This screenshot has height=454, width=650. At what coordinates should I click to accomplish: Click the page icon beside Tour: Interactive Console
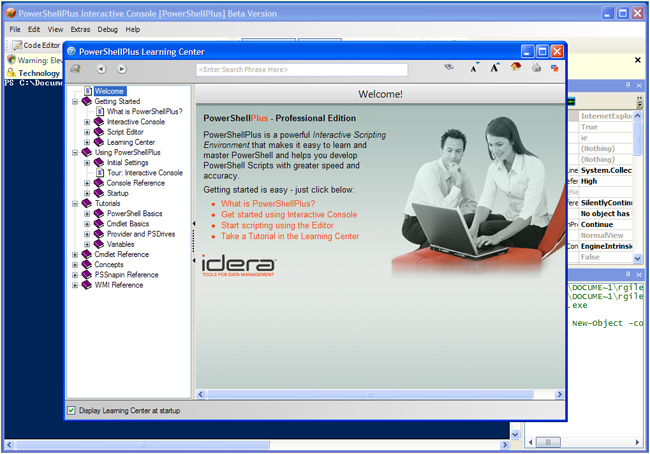pyautogui.click(x=100, y=172)
